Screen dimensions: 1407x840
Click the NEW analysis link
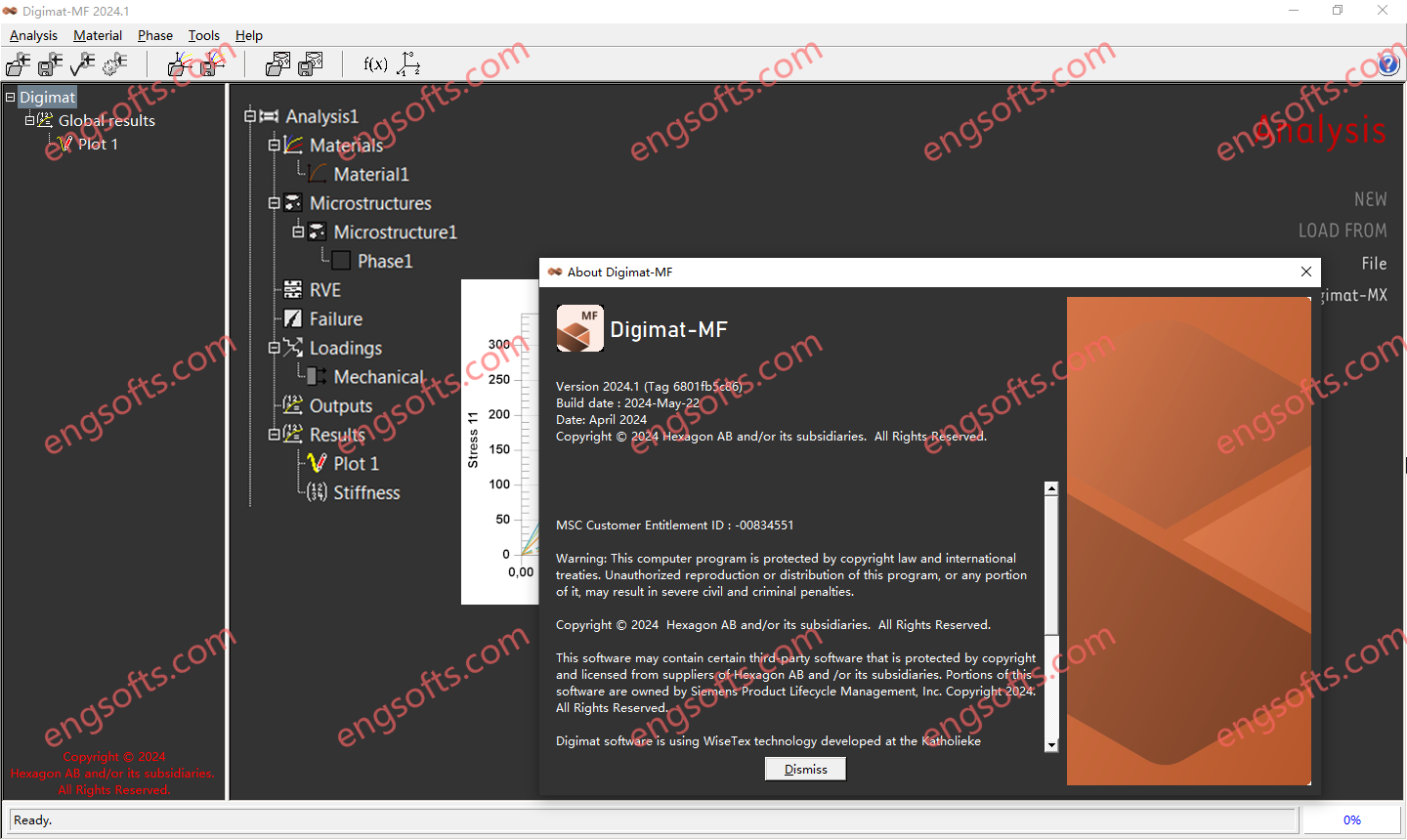(x=1370, y=199)
